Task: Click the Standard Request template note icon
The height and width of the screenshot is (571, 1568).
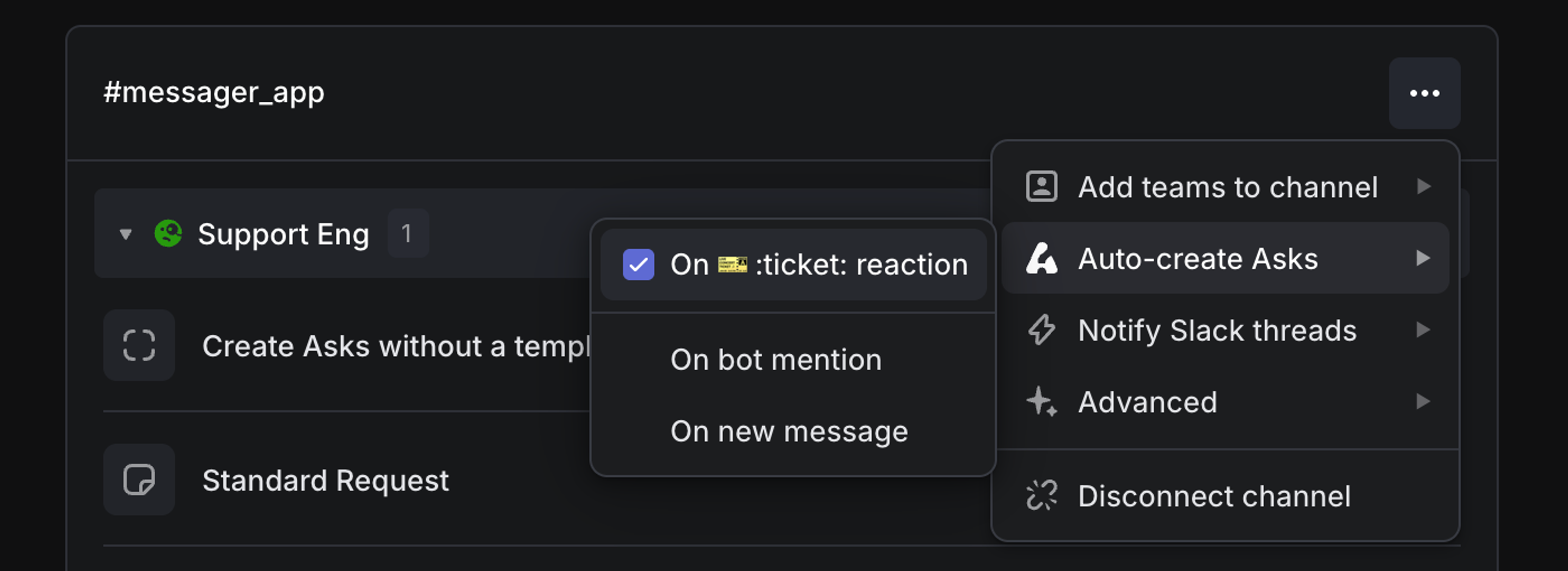Action: [x=139, y=480]
